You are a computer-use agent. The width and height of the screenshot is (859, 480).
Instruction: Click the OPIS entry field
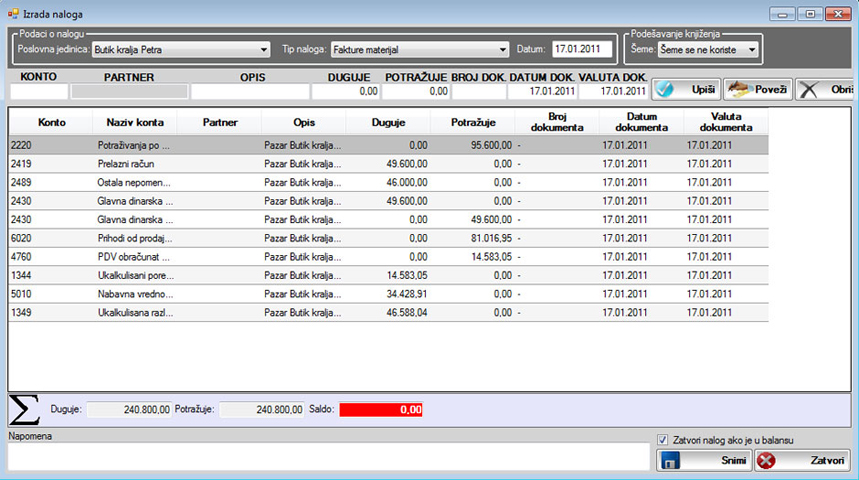tap(250, 92)
